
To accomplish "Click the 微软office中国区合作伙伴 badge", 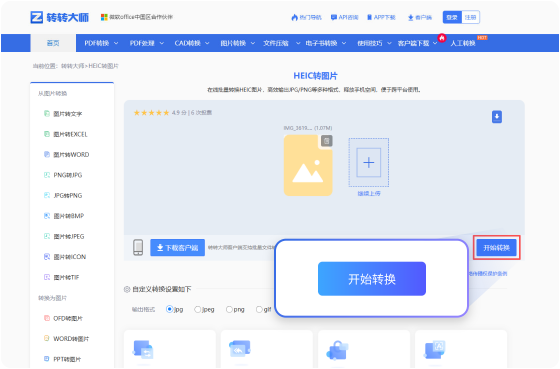I will (x=137, y=17).
